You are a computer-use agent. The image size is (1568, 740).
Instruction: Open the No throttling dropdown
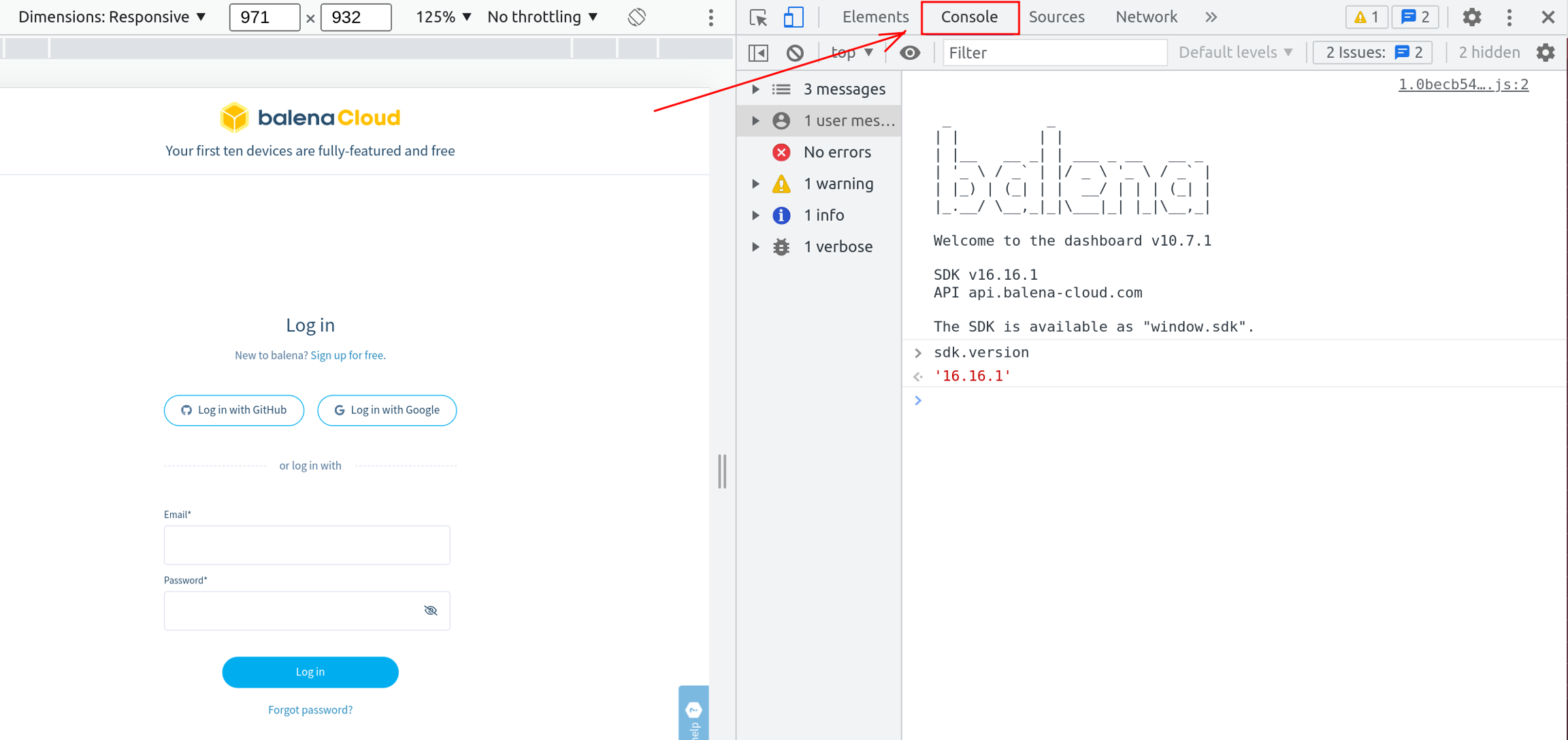[x=542, y=17]
